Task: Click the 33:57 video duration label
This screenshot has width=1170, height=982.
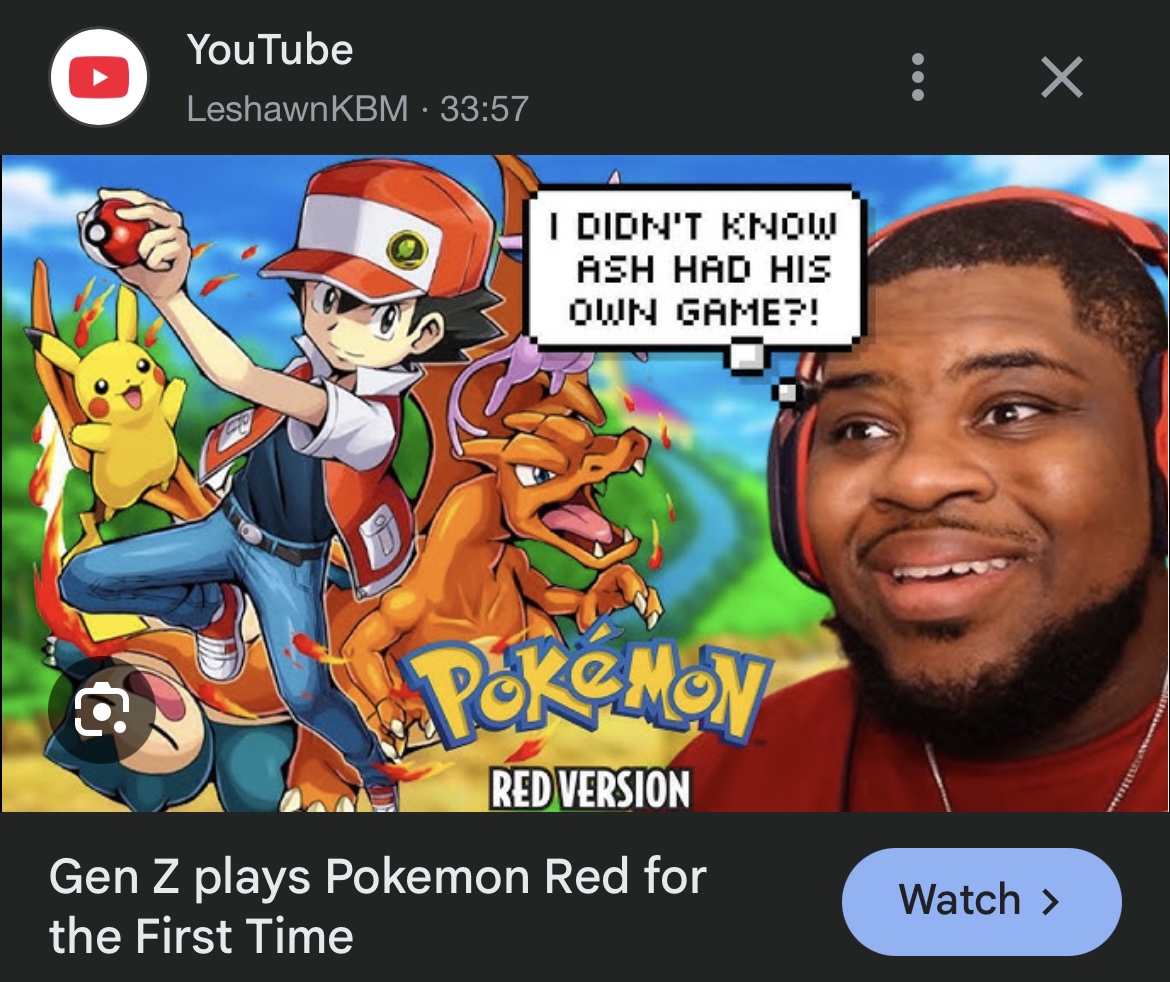Action: pyautogui.click(x=484, y=109)
